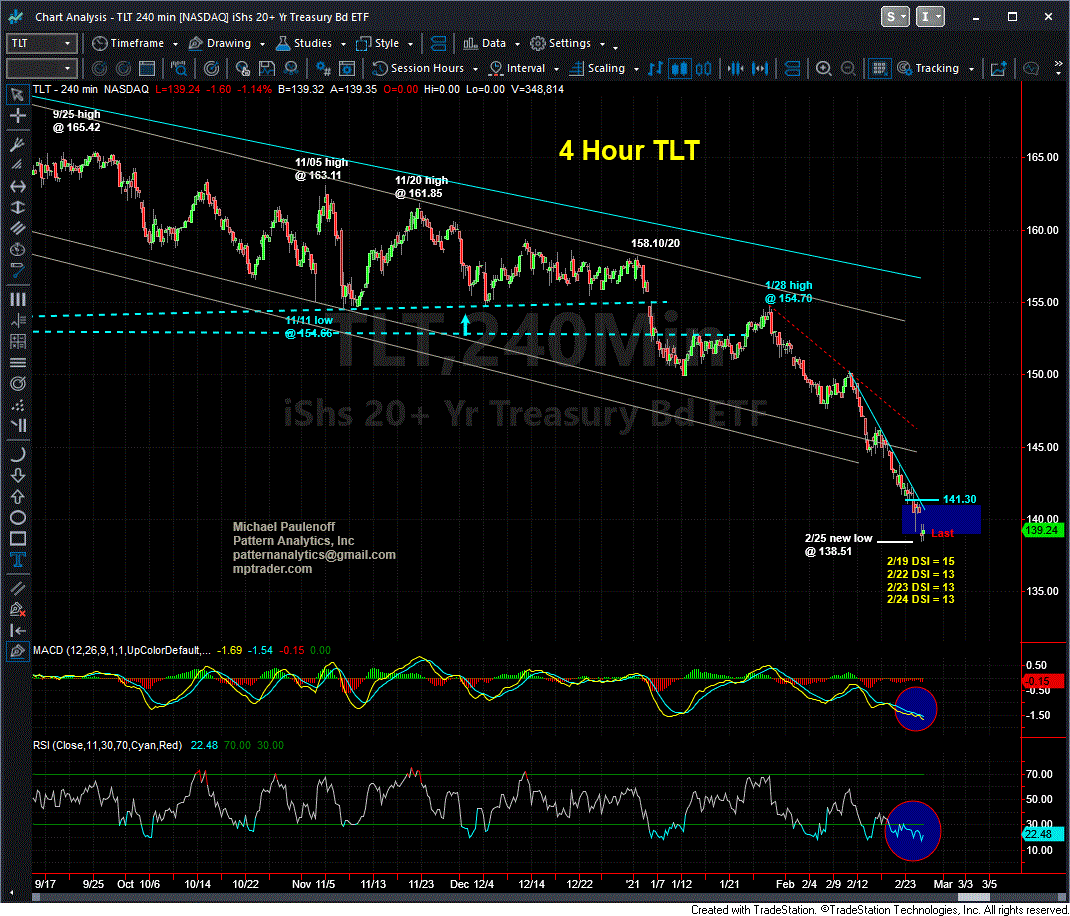This screenshot has height=916, width=1070.
Task: Select the crosshair cursor tool
Action: (17, 116)
